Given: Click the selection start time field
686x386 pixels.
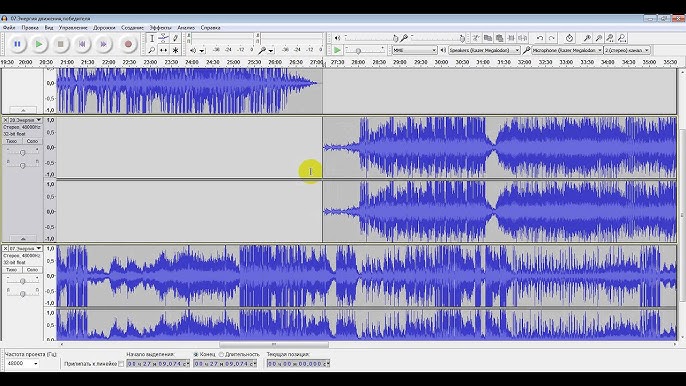Looking at the screenshot, I should (158, 364).
